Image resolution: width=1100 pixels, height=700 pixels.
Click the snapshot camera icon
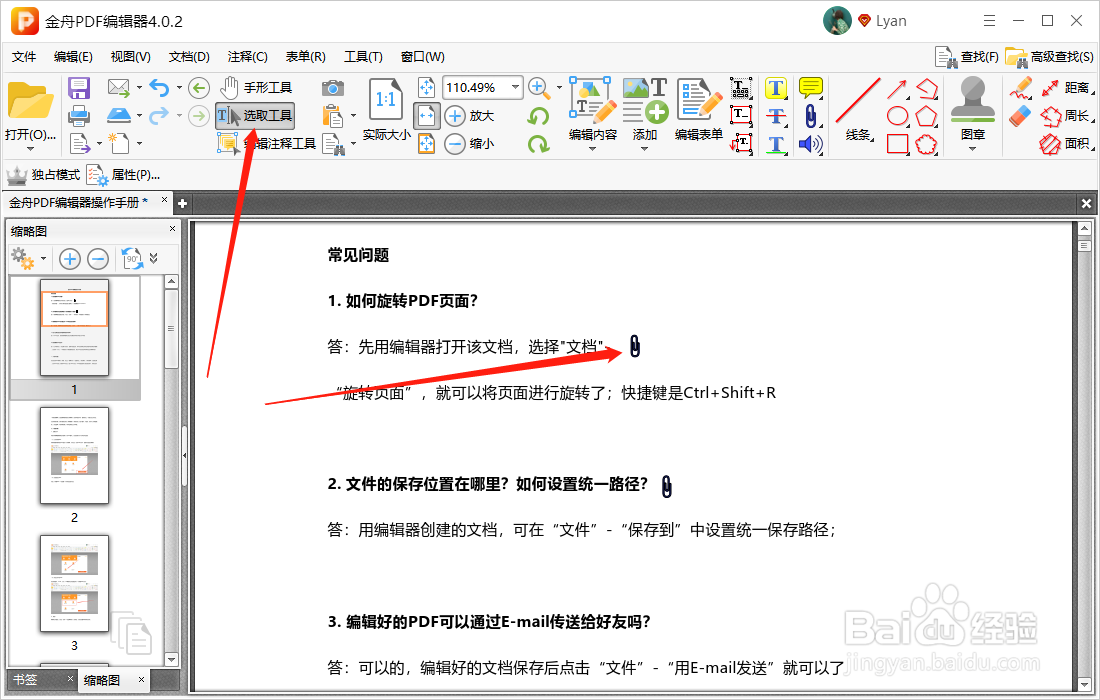coord(333,88)
